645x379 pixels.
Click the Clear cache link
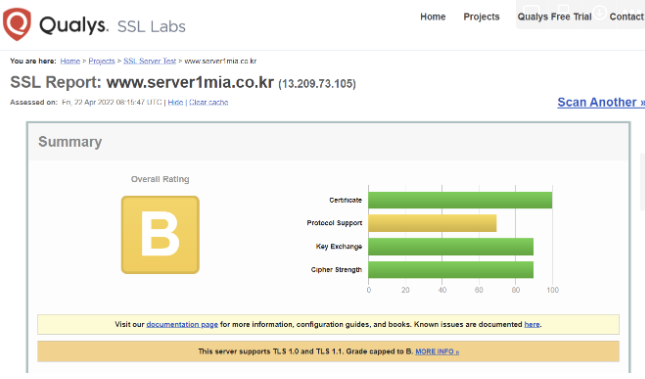pos(209,102)
